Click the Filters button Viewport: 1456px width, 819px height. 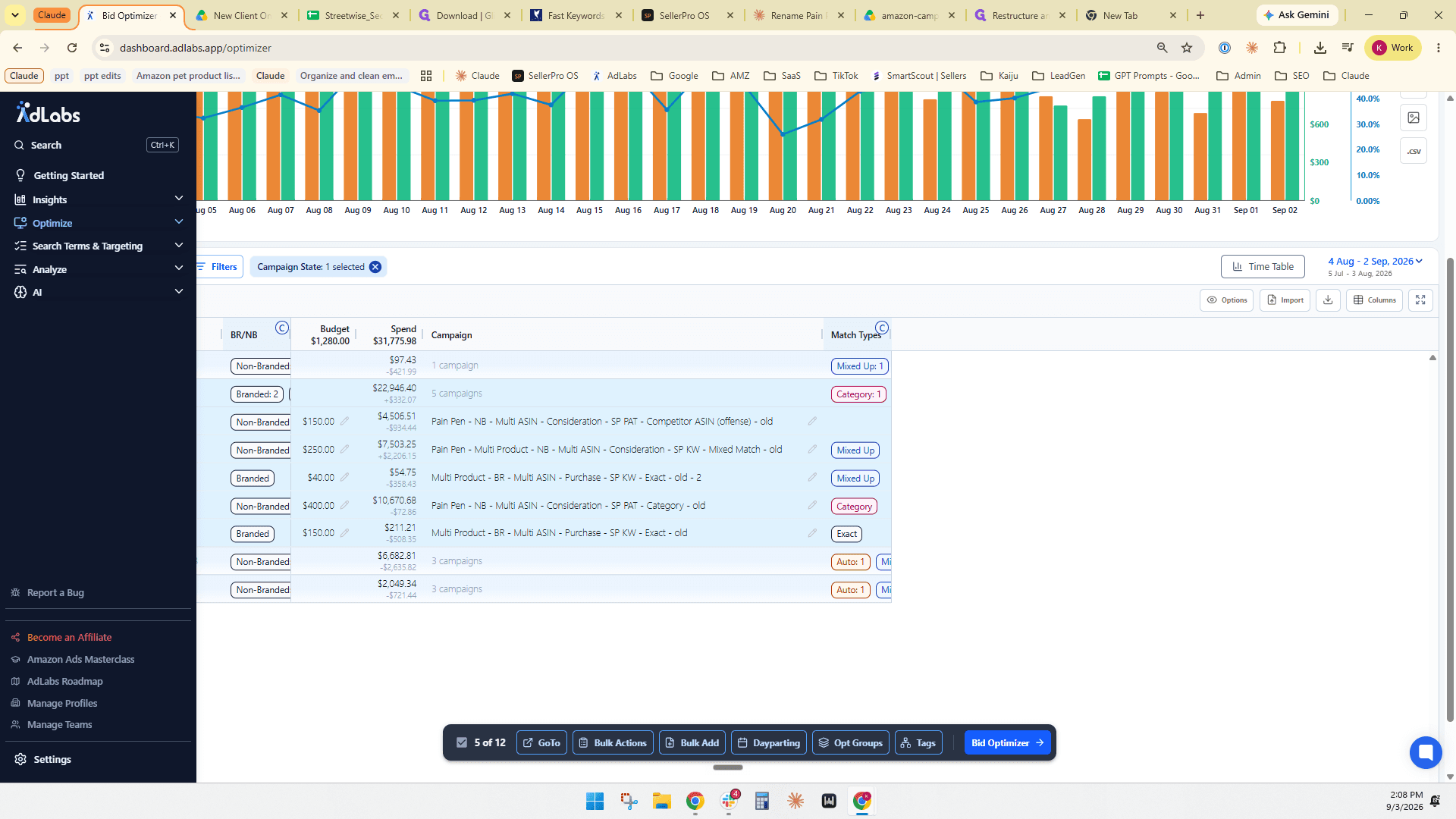[218, 266]
